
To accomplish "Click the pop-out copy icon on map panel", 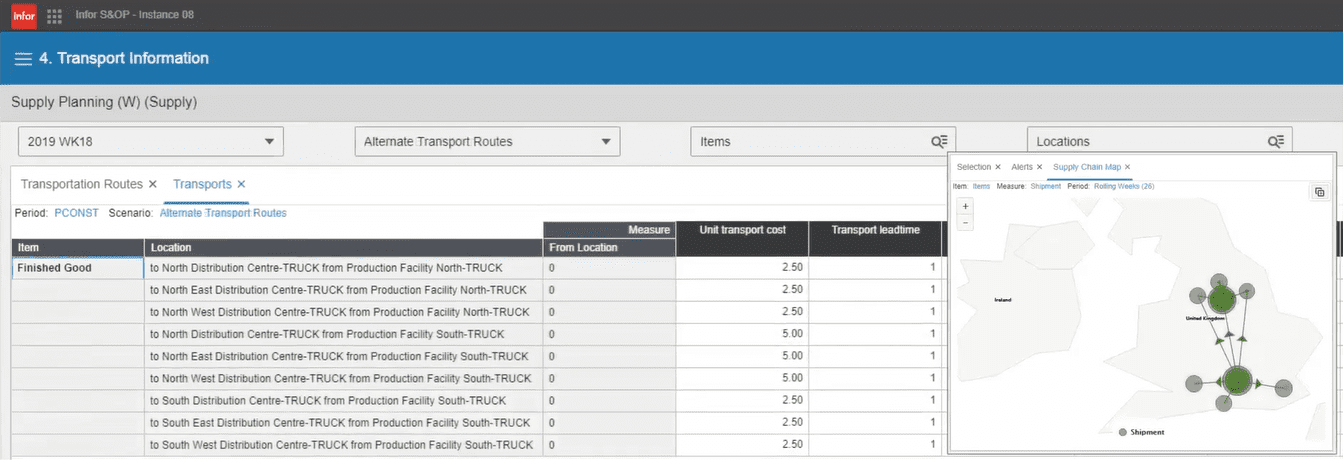I will (1319, 192).
